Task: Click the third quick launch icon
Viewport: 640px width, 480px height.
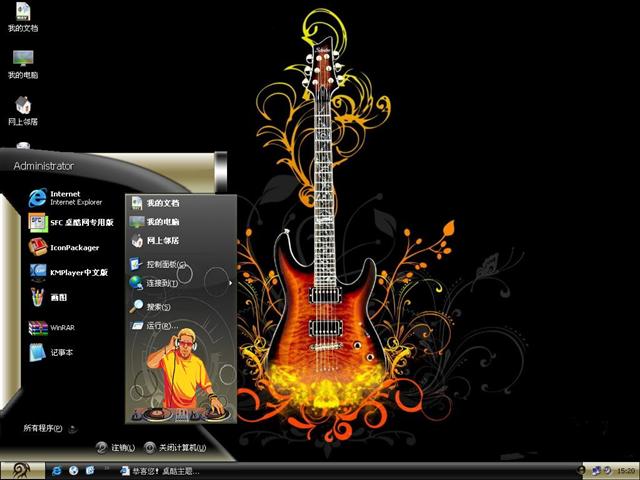Action: (x=90, y=471)
